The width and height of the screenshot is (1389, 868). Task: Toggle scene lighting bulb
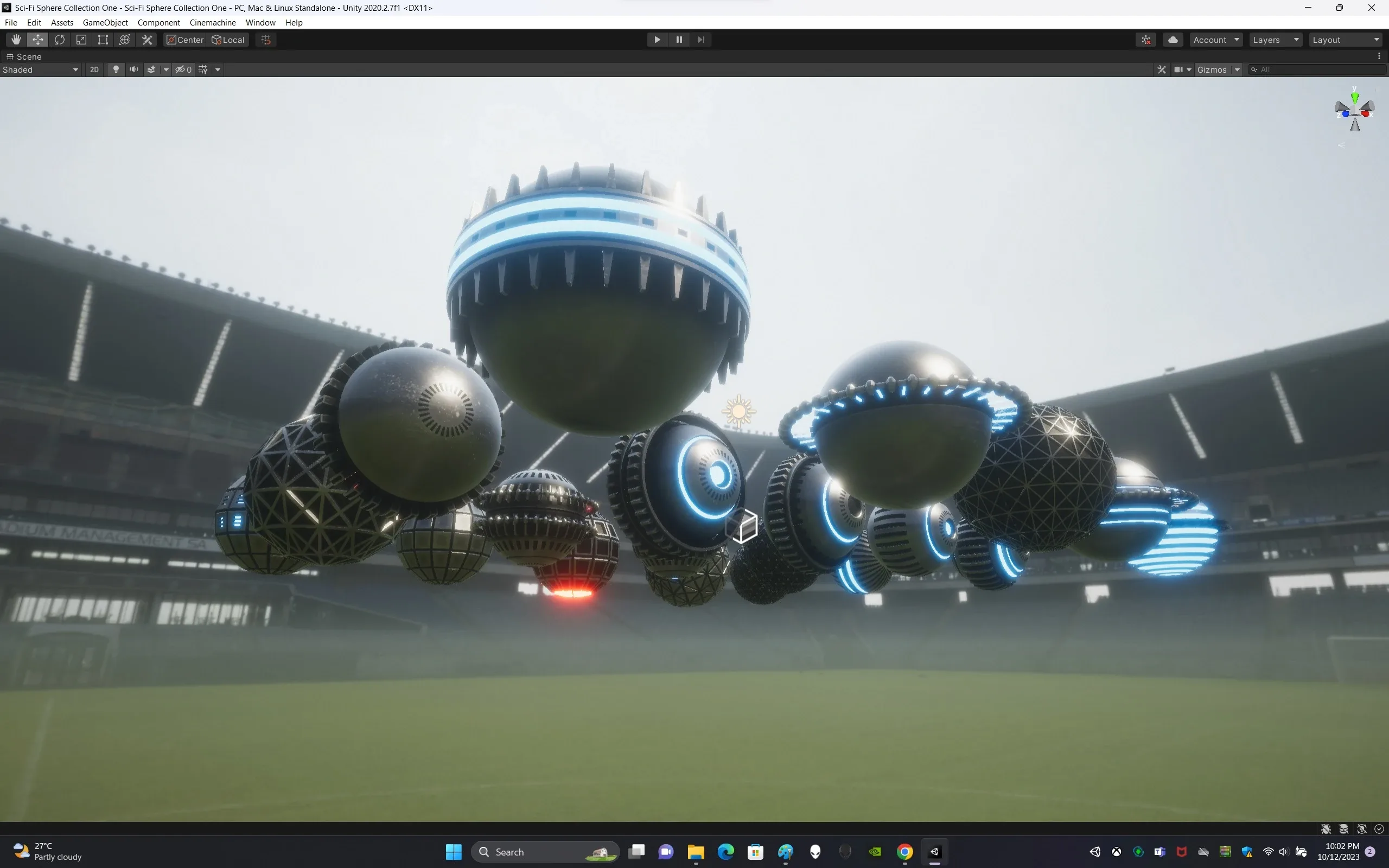click(x=116, y=69)
